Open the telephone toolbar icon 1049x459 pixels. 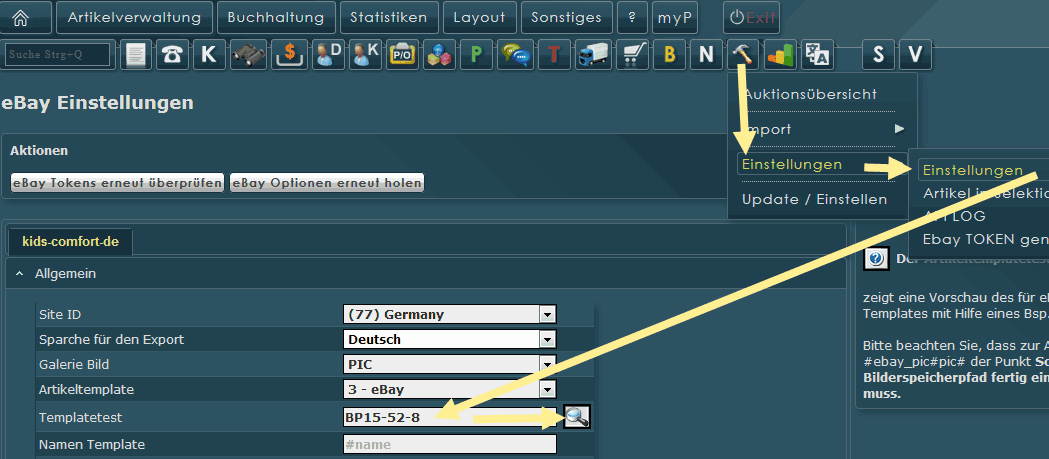click(173, 55)
